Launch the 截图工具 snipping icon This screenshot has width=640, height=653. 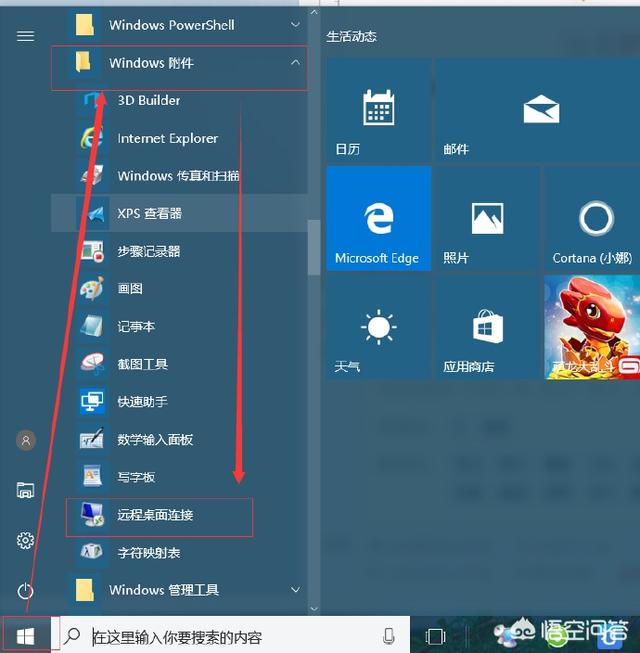[x=92, y=364]
